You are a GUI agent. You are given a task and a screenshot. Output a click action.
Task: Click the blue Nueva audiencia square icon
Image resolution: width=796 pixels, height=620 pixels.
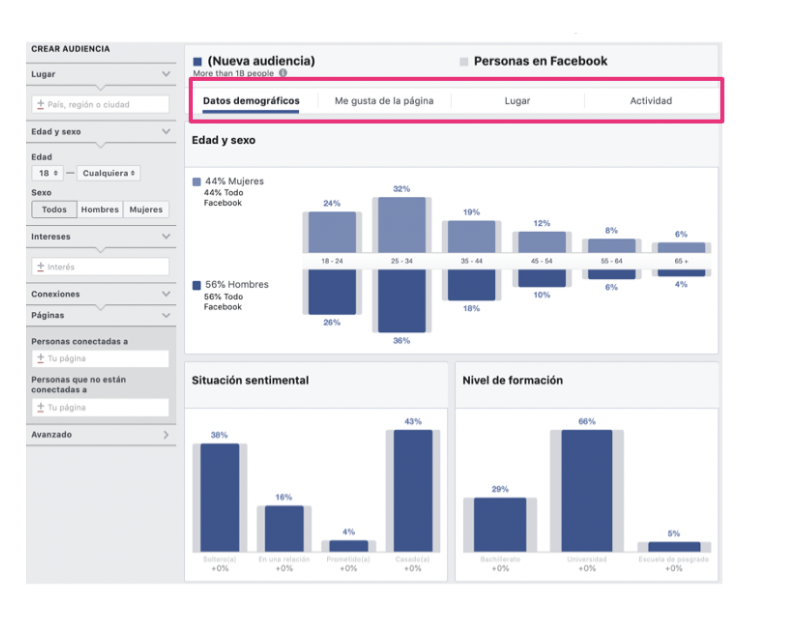click(x=198, y=61)
